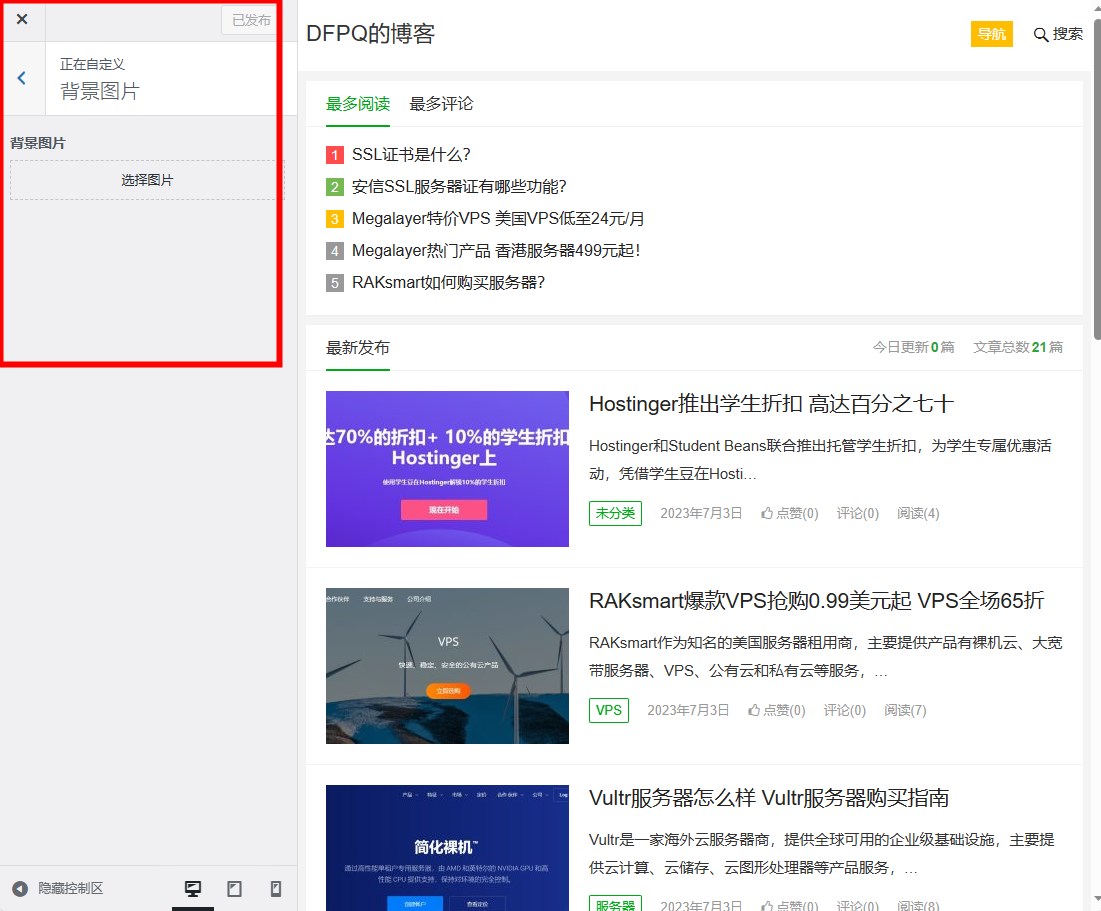Screen dimensions: 1101x911
Task: Click Hostinger post date 2023年7月3日
Action: point(701,513)
